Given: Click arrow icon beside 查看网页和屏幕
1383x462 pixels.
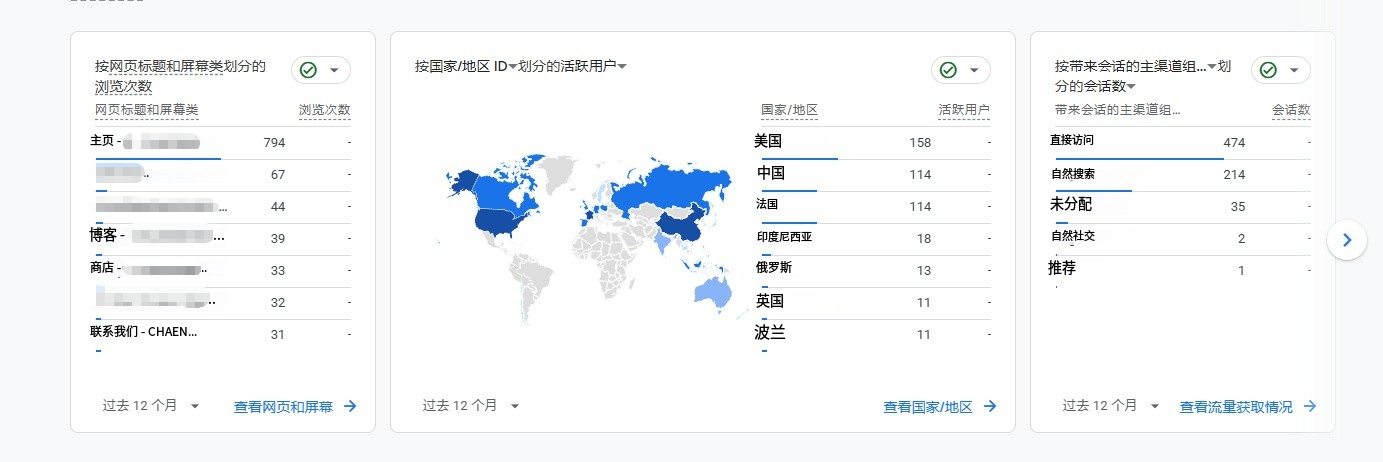Looking at the screenshot, I should [350, 406].
